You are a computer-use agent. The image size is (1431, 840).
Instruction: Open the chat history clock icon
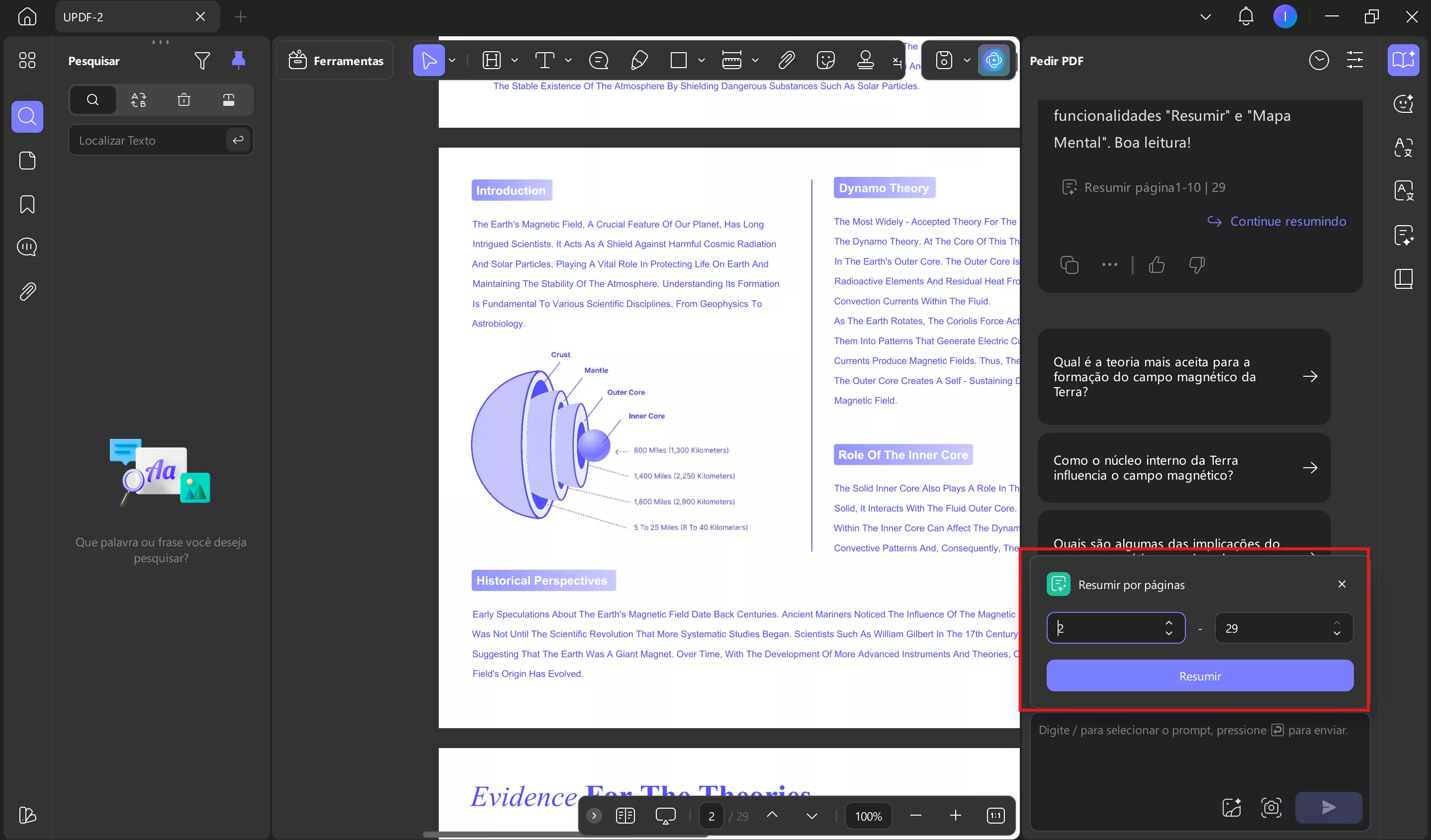(x=1319, y=60)
